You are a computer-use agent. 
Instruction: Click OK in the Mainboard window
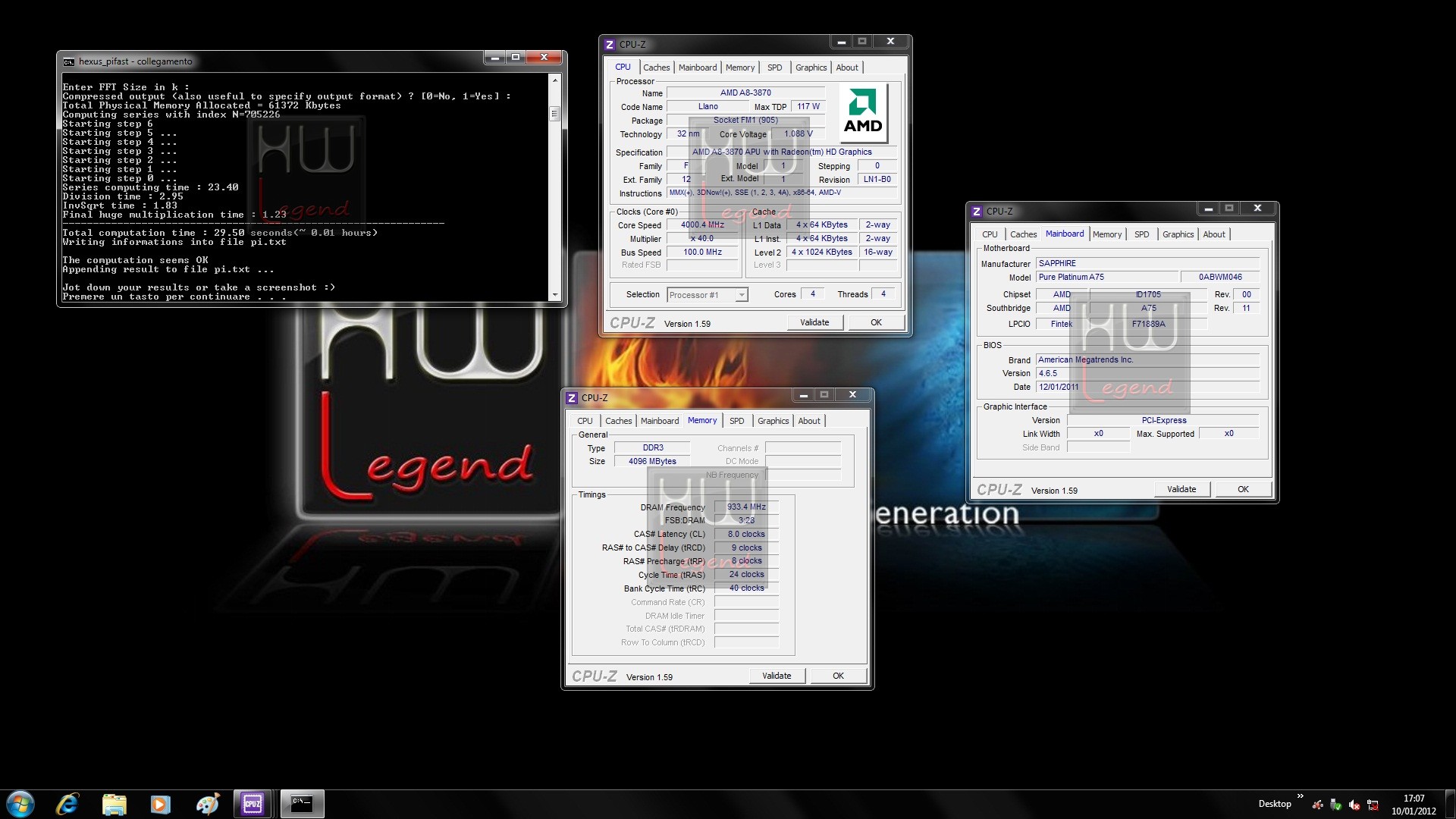(1243, 489)
